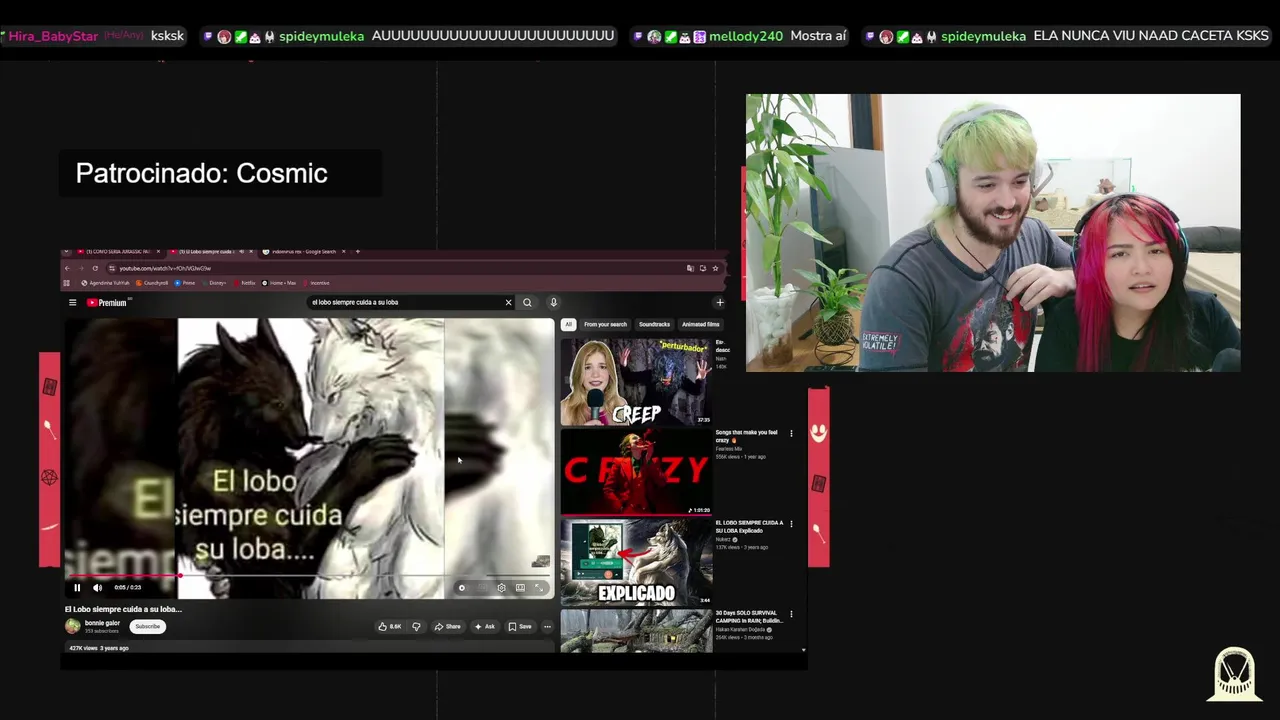Reload the page in browser
The image size is (1280, 720).
95,268
